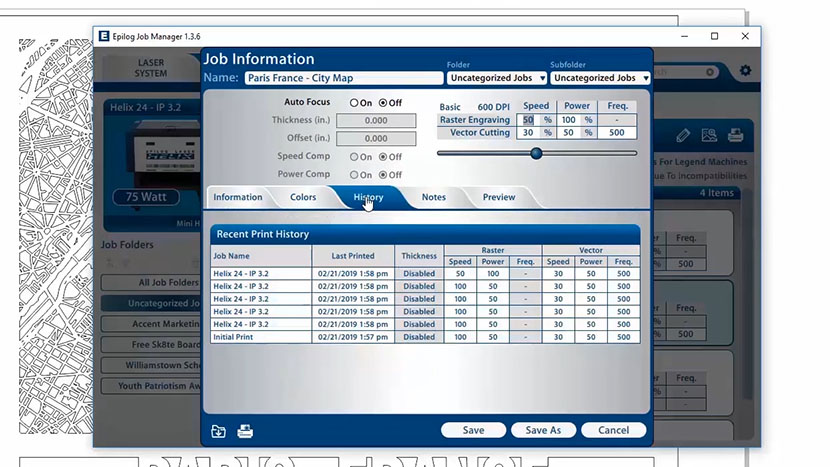830x467 pixels.
Task: Click the pencil edit icon behind dialog
Action: [683, 135]
